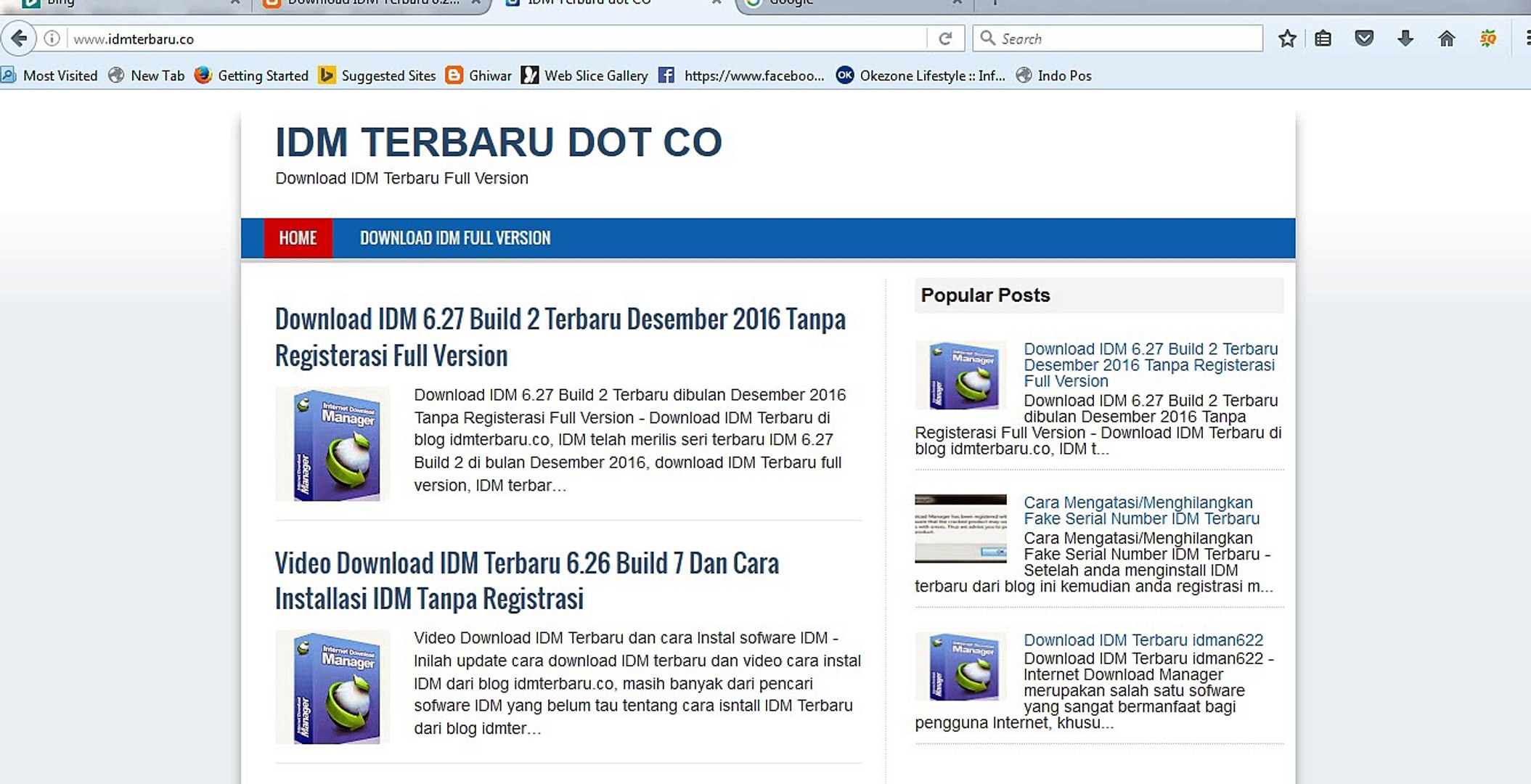Screen dimensions: 1531x784
Task: Click IDM 6.26 Build 7 post thumbnail
Action: (332, 687)
